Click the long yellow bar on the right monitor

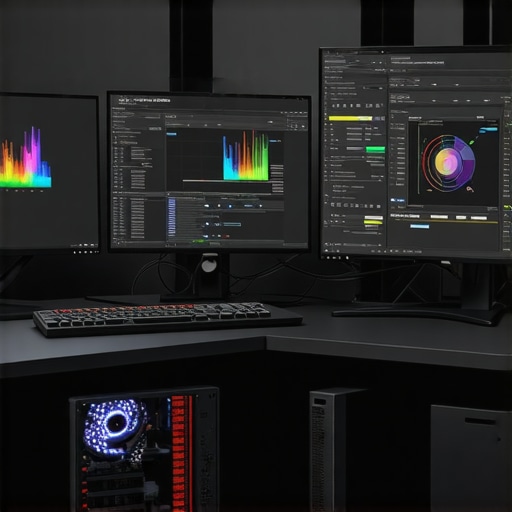350,118
